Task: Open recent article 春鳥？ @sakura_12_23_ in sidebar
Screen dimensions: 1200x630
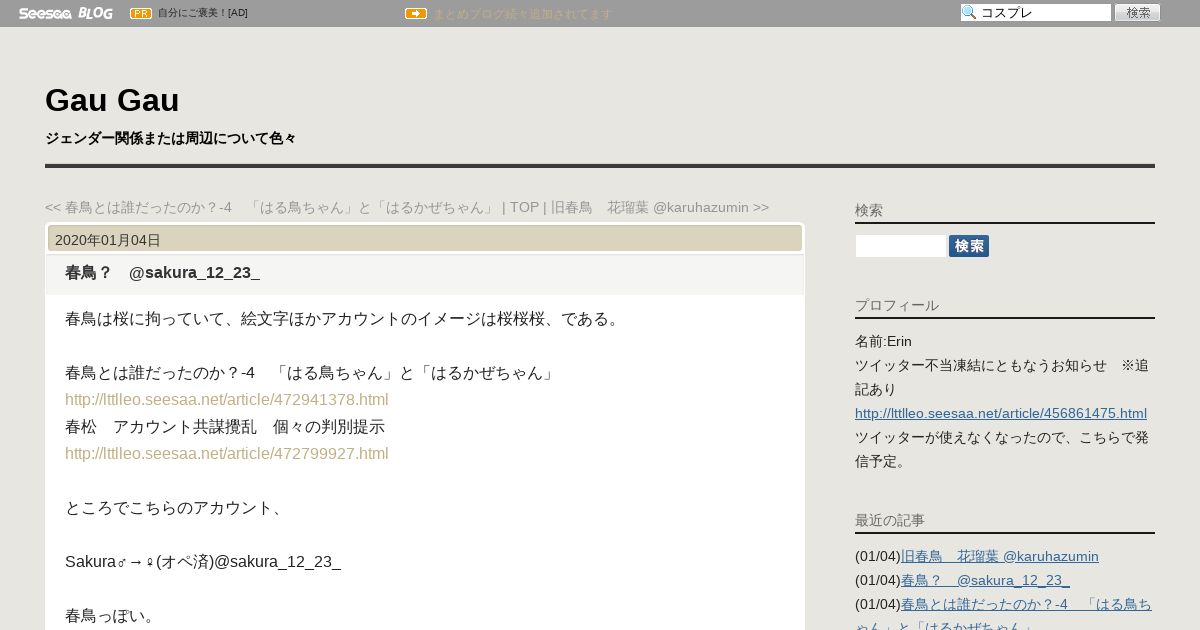Action: pos(985,580)
